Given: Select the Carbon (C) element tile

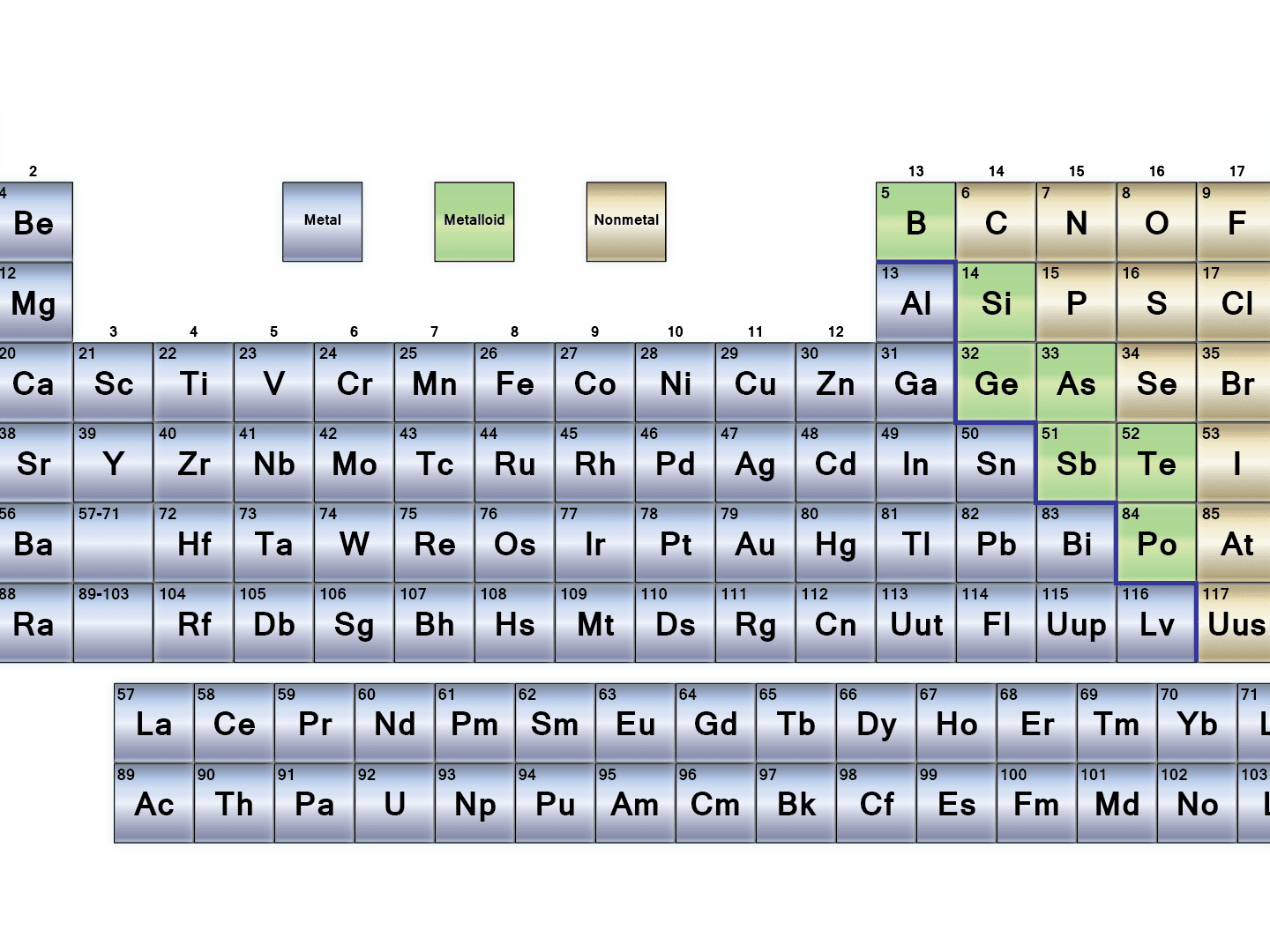Looking at the screenshot, I should 996,222.
